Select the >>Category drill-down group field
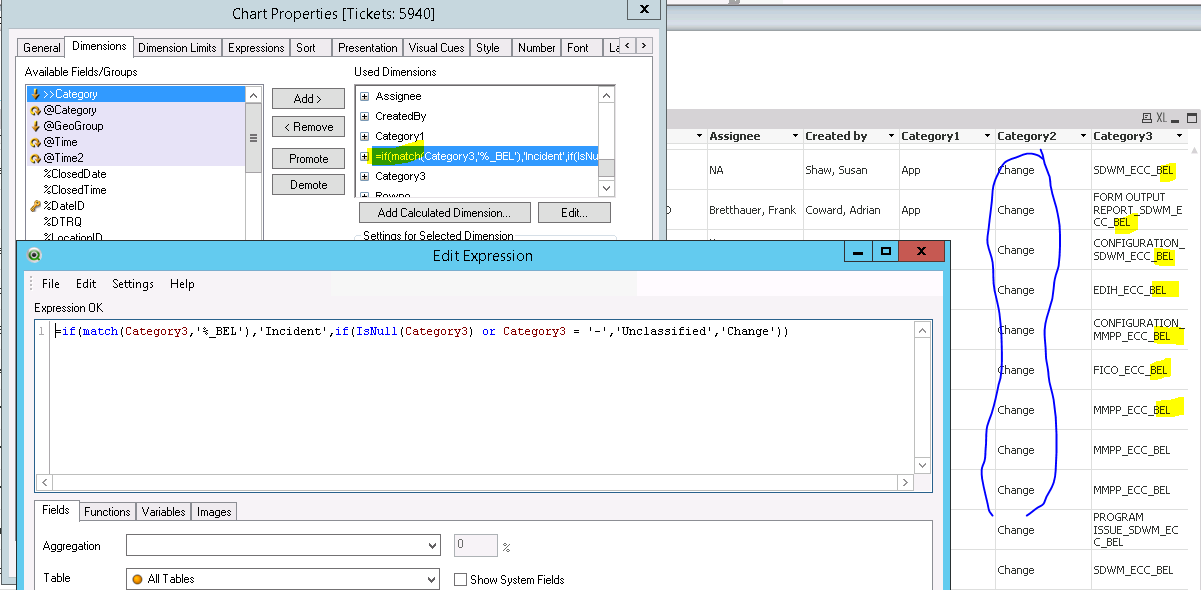The width and height of the screenshot is (1201, 590). pos(135,94)
